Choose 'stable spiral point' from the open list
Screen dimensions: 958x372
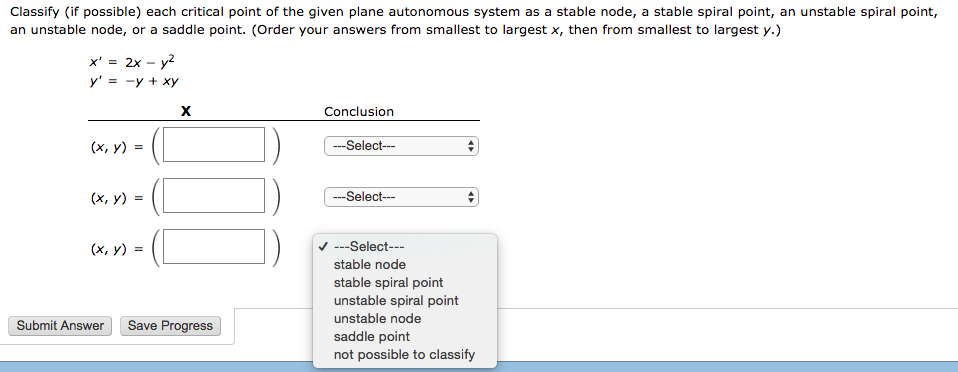click(x=389, y=283)
